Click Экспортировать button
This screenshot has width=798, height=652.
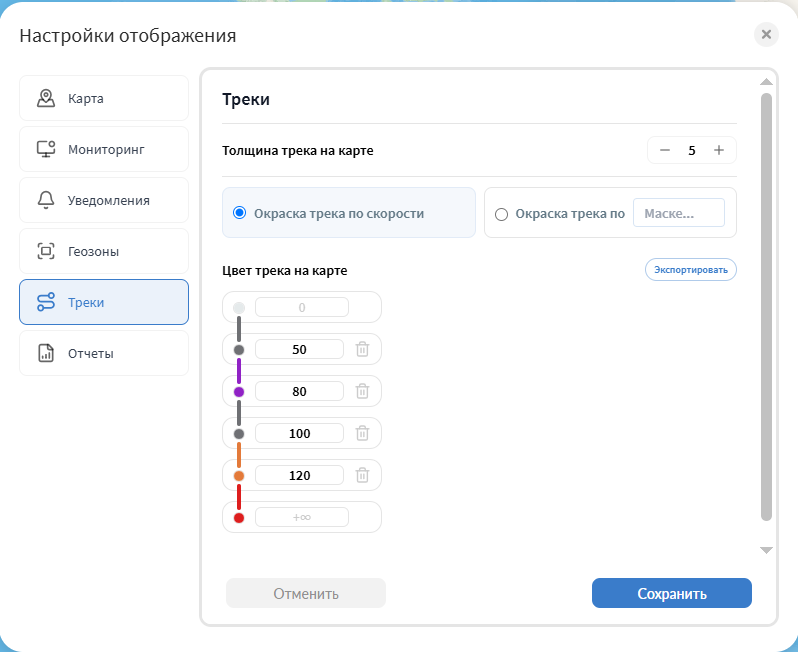click(691, 270)
